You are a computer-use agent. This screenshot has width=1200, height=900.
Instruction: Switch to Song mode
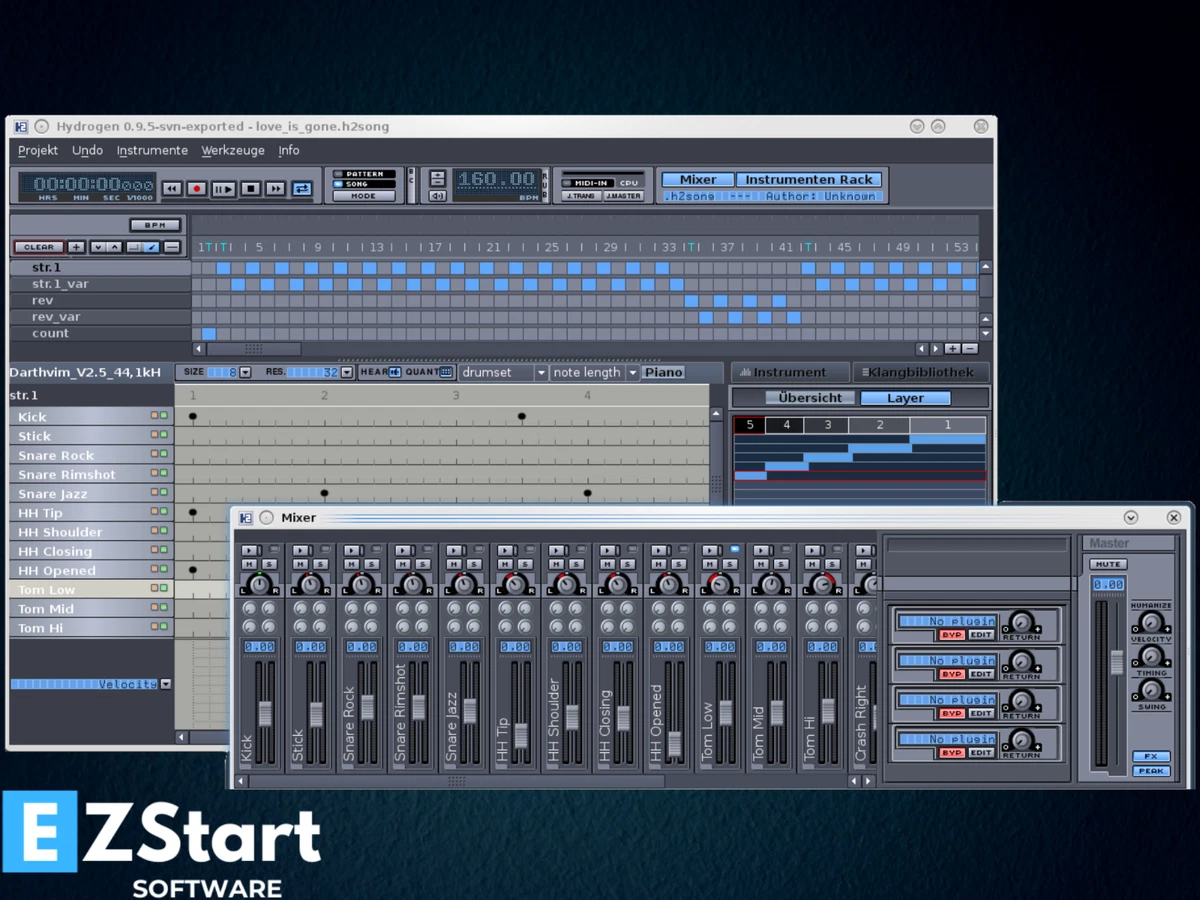click(365, 184)
